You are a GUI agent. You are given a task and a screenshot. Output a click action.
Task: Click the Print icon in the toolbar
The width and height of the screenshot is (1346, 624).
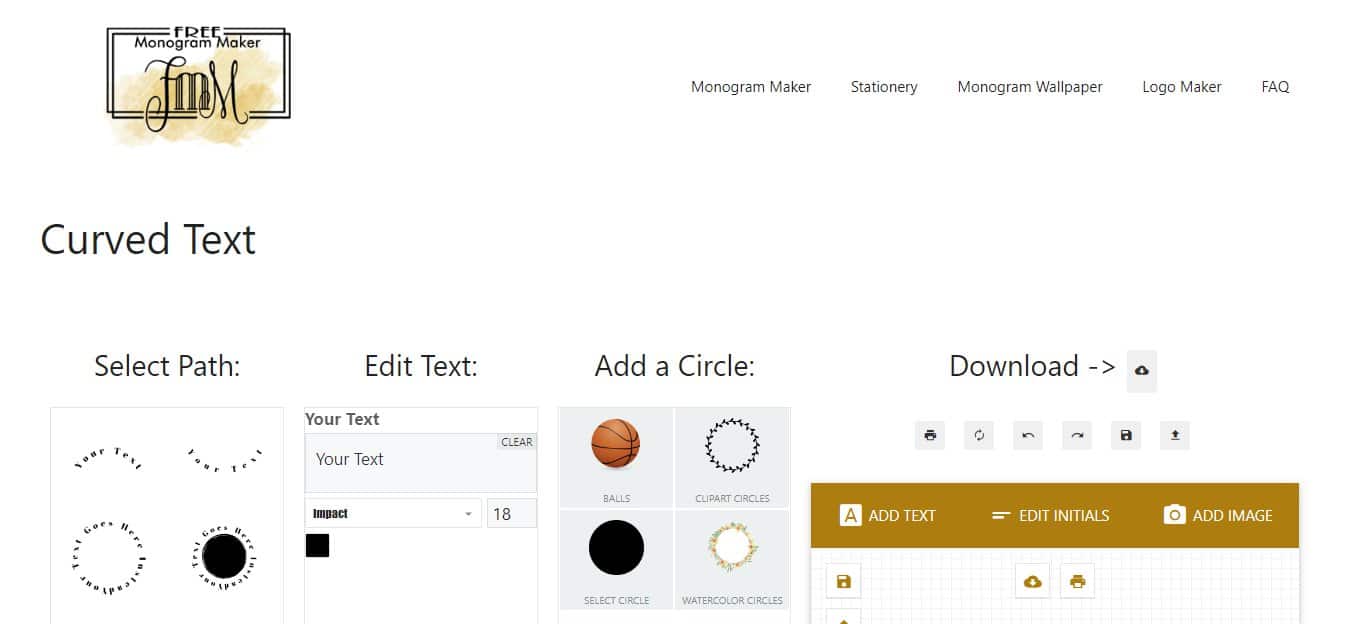point(929,435)
